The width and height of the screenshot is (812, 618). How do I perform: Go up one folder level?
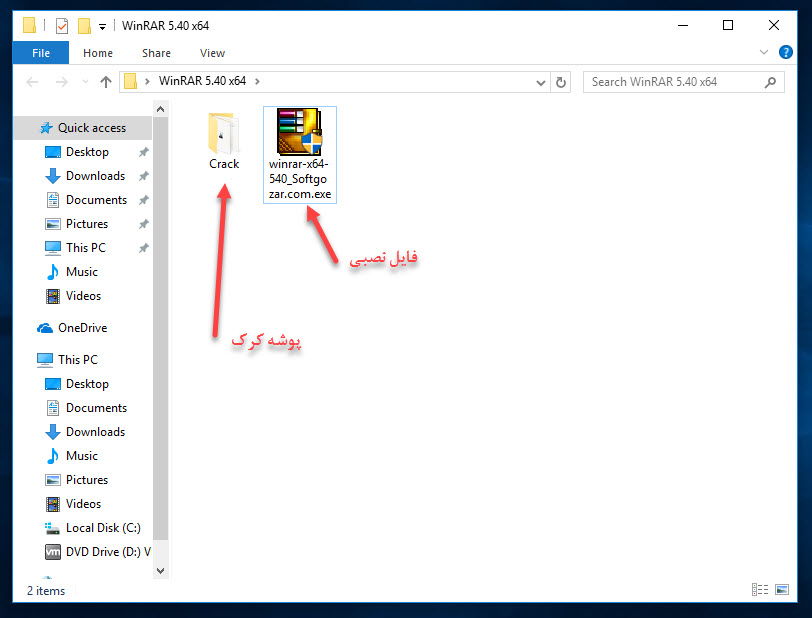(106, 82)
